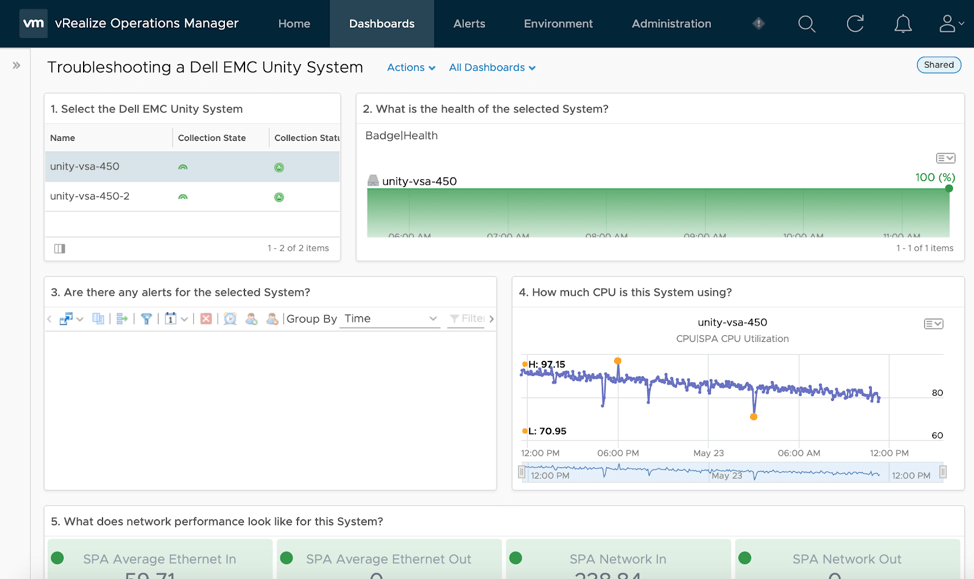Image resolution: width=974 pixels, height=579 pixels.
Task: Open the Alerts tab
Action: tap(469, 24)
